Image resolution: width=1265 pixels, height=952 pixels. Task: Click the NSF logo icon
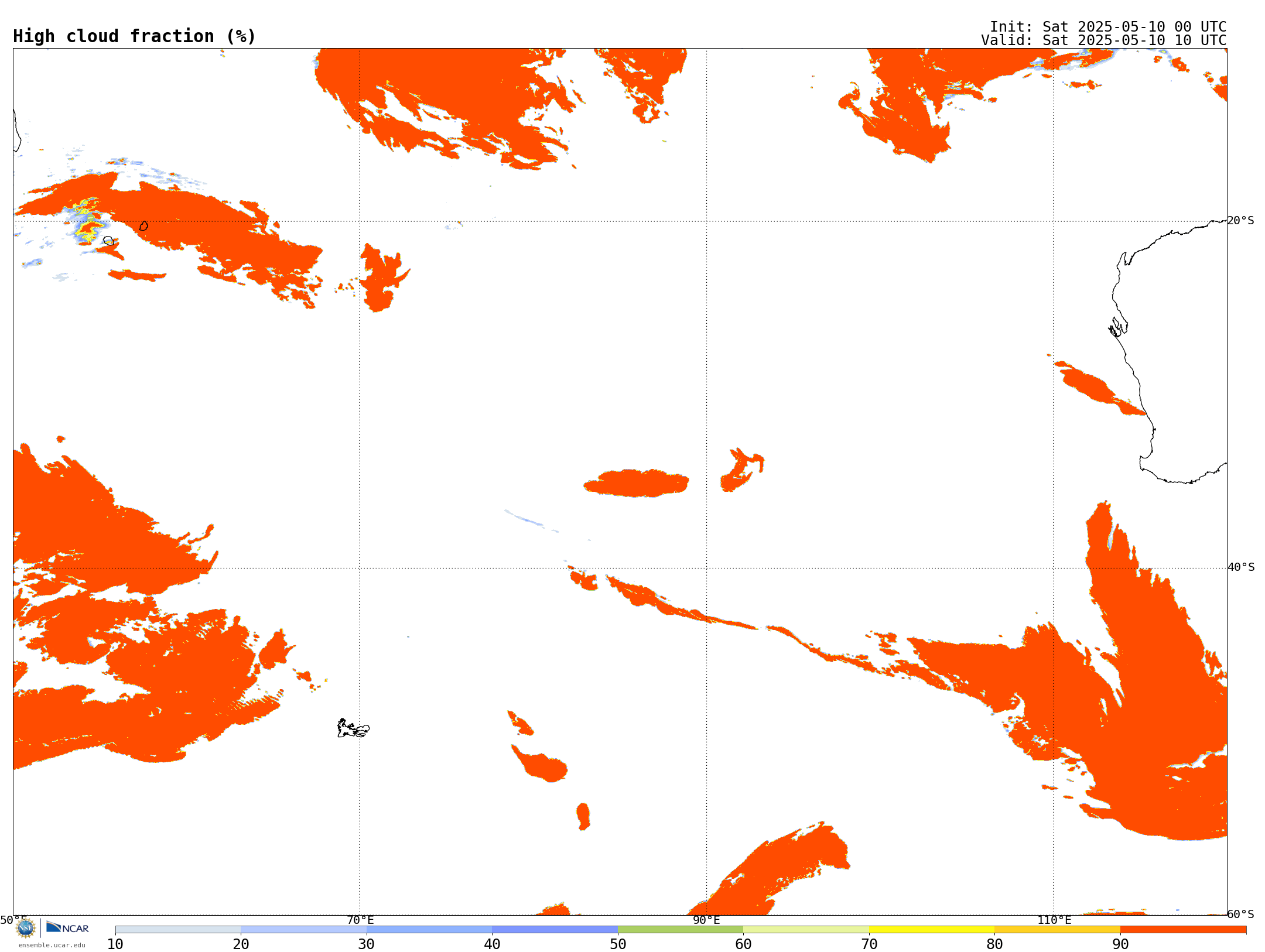[26, 928]
